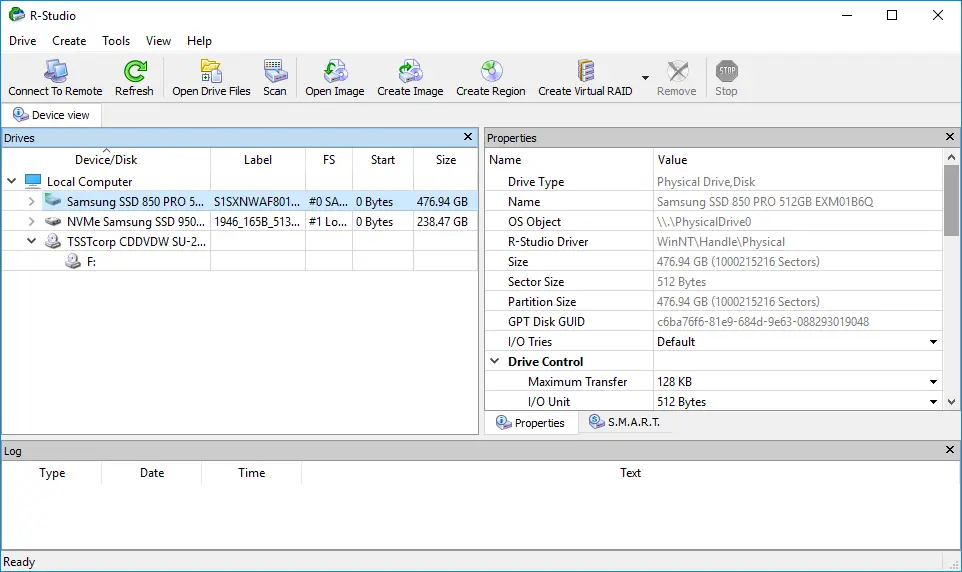Open the Maximum Transfer dropdown
The image size is (962, 572).
pos(933,382)
